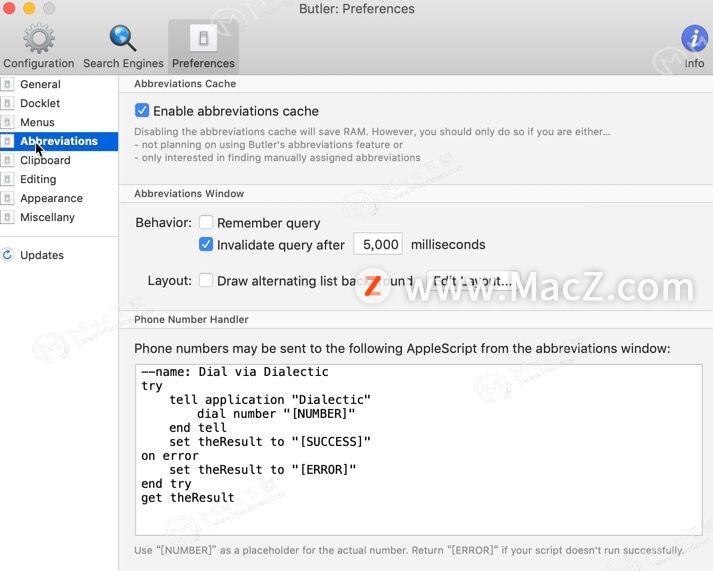Click the yellow minimize window button
Screen dimensions: 713x571
tap(29, 8)
